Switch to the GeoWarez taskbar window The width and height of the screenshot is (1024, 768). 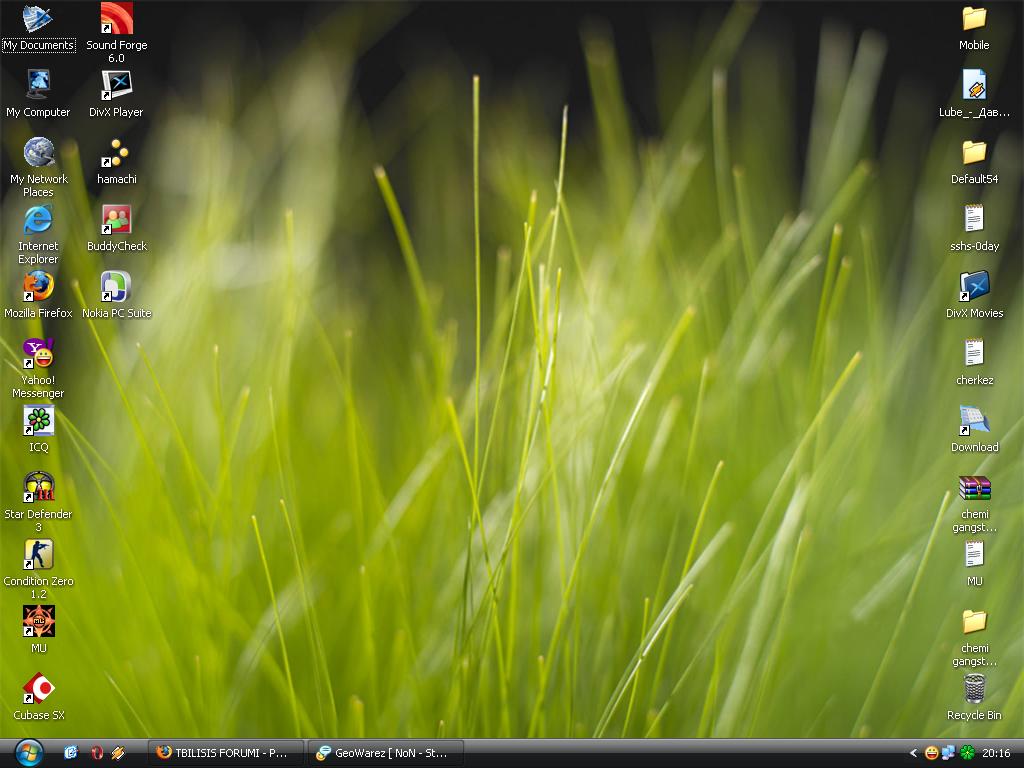point(386,753)
